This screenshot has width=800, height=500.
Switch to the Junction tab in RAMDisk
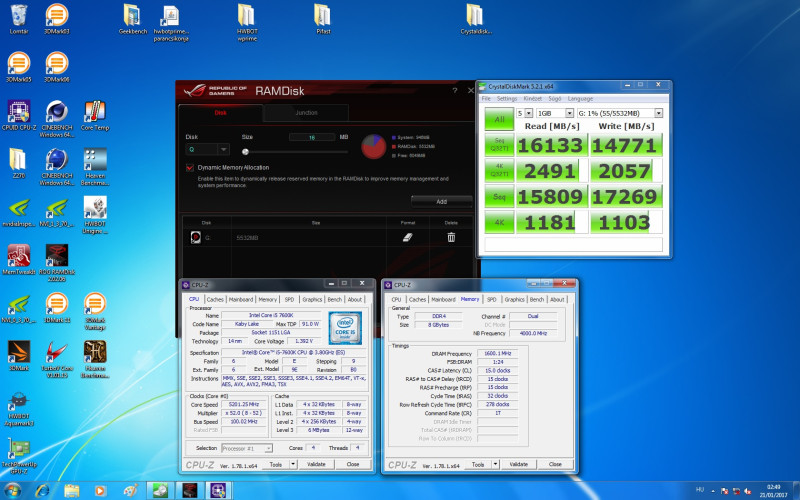pos(306,113)
